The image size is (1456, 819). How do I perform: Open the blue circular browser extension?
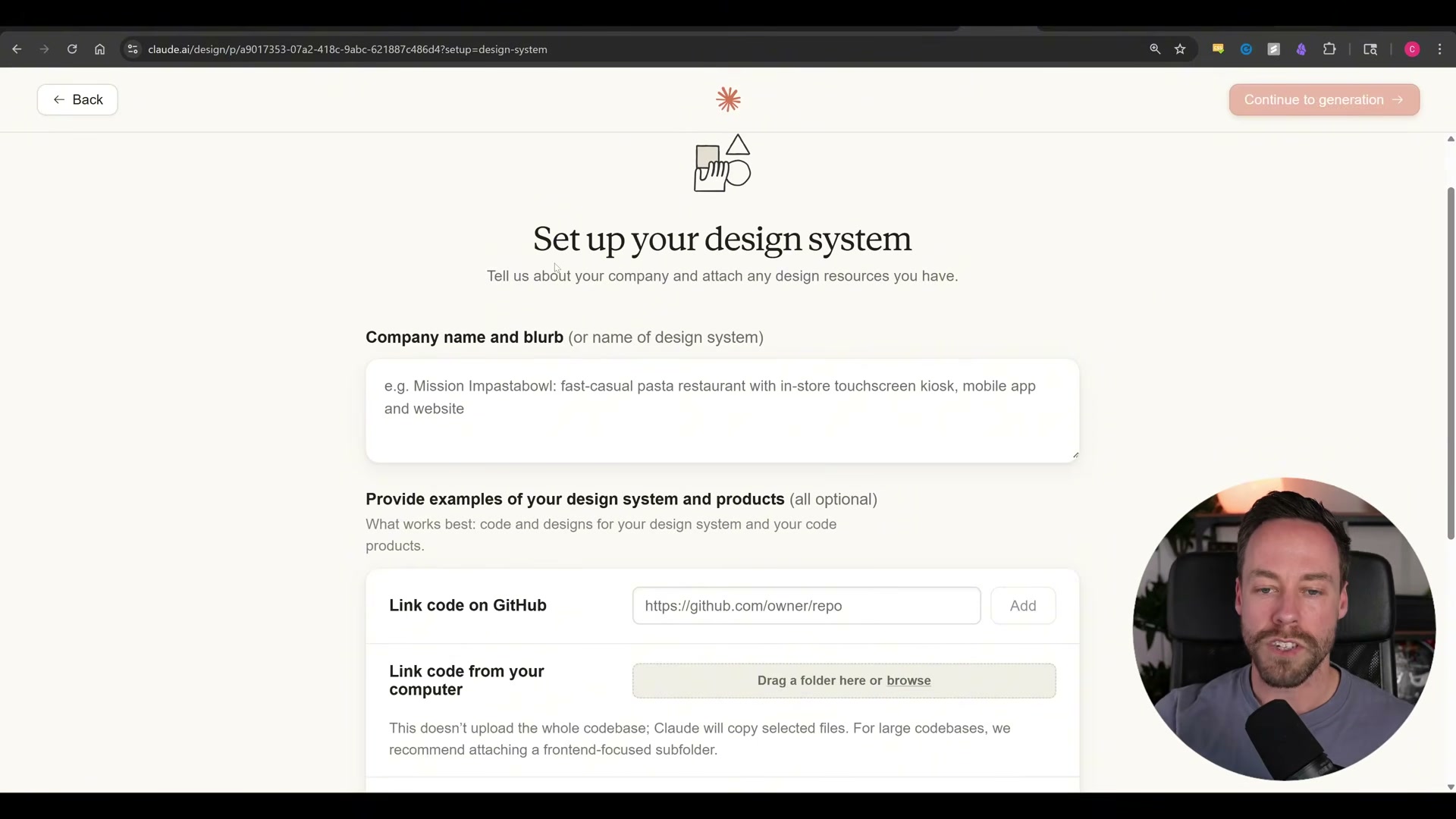[1246, 49]
